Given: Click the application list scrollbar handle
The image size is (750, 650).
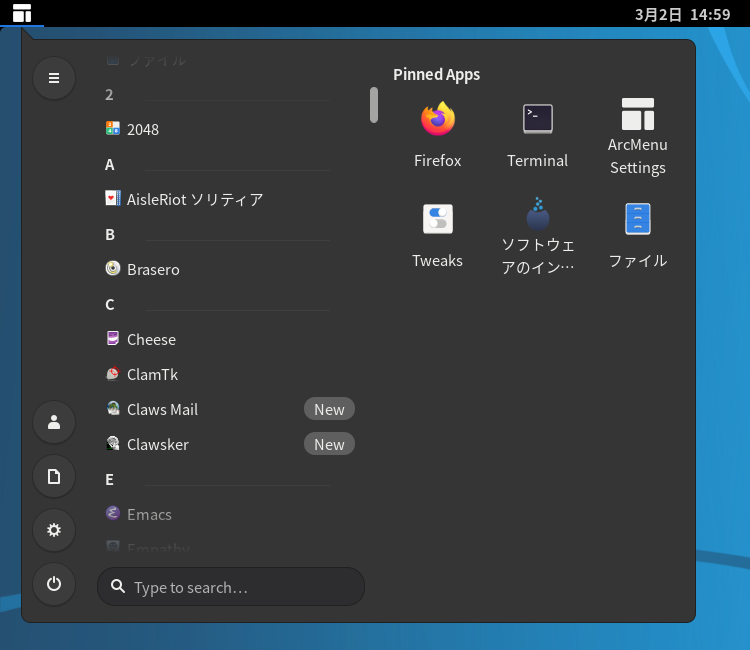Looking at the screenshot, I should click(374, 105).
